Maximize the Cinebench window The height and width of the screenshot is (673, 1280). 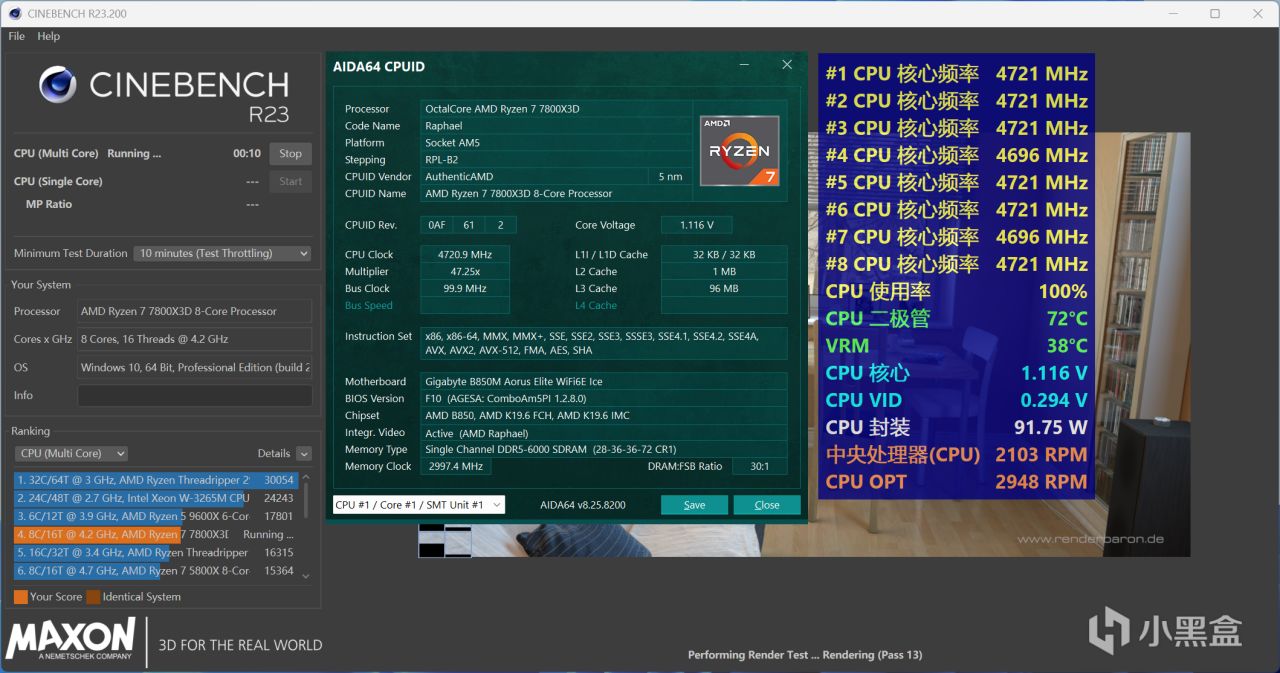pos(1215,13)
